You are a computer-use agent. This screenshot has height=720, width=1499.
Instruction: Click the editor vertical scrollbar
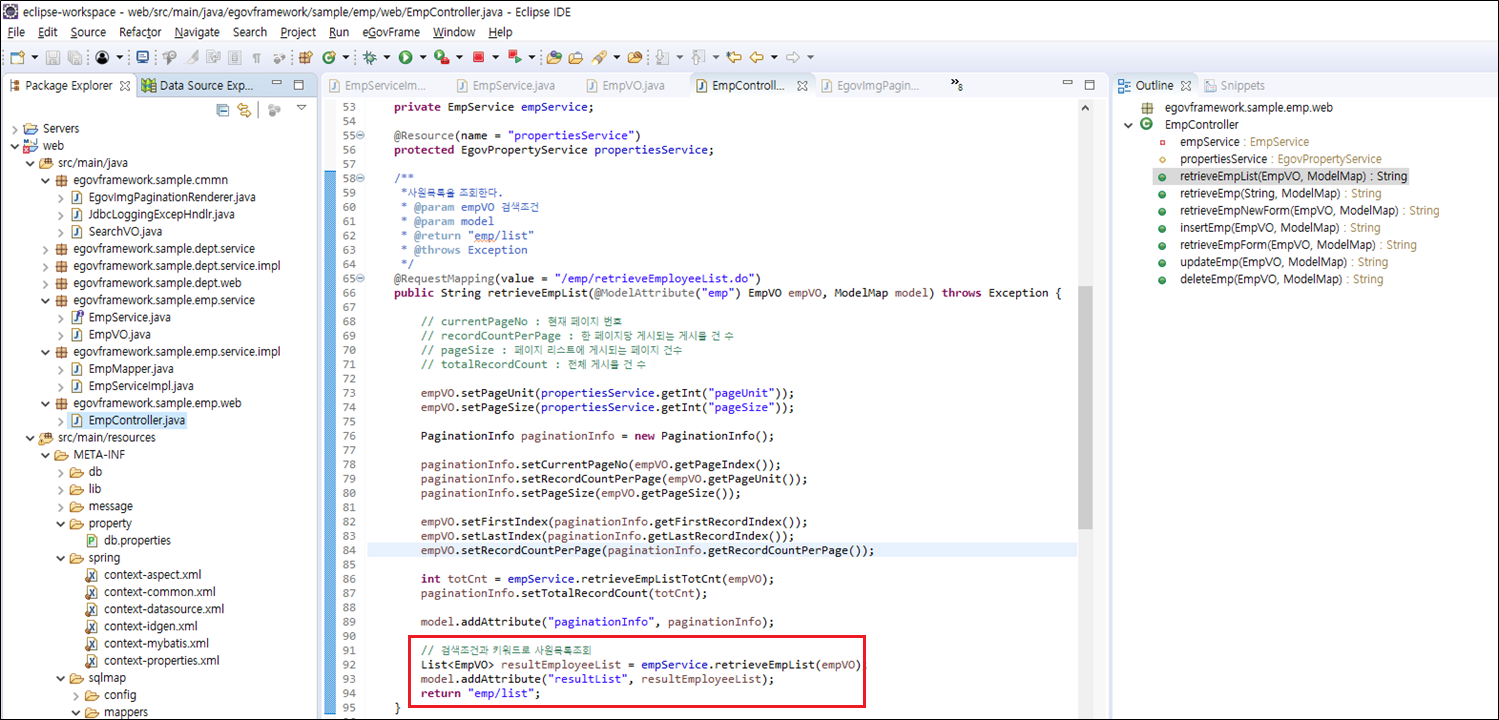(1085, 410)
